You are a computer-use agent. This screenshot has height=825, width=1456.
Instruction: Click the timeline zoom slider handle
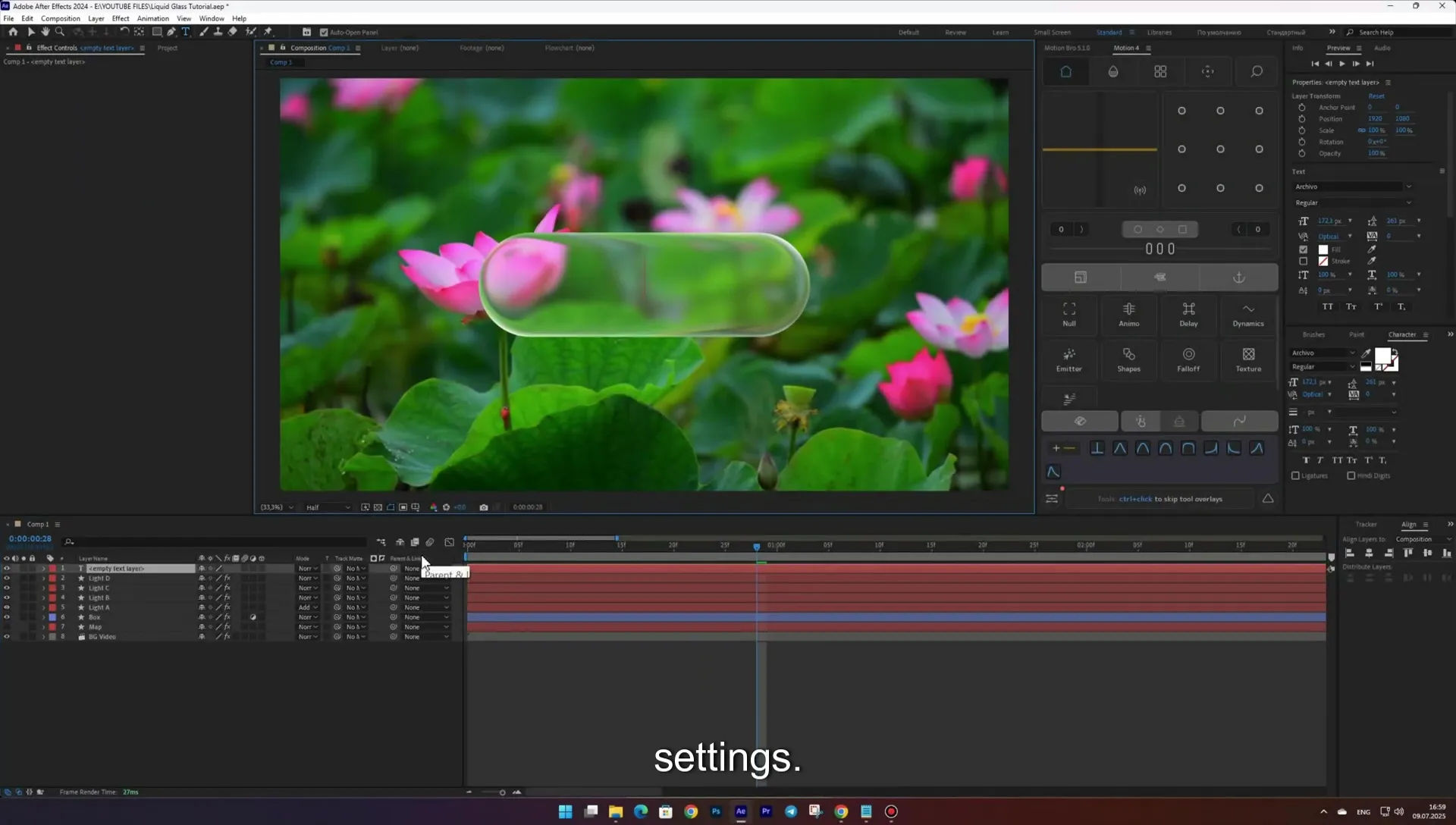(x=502, y=792)
